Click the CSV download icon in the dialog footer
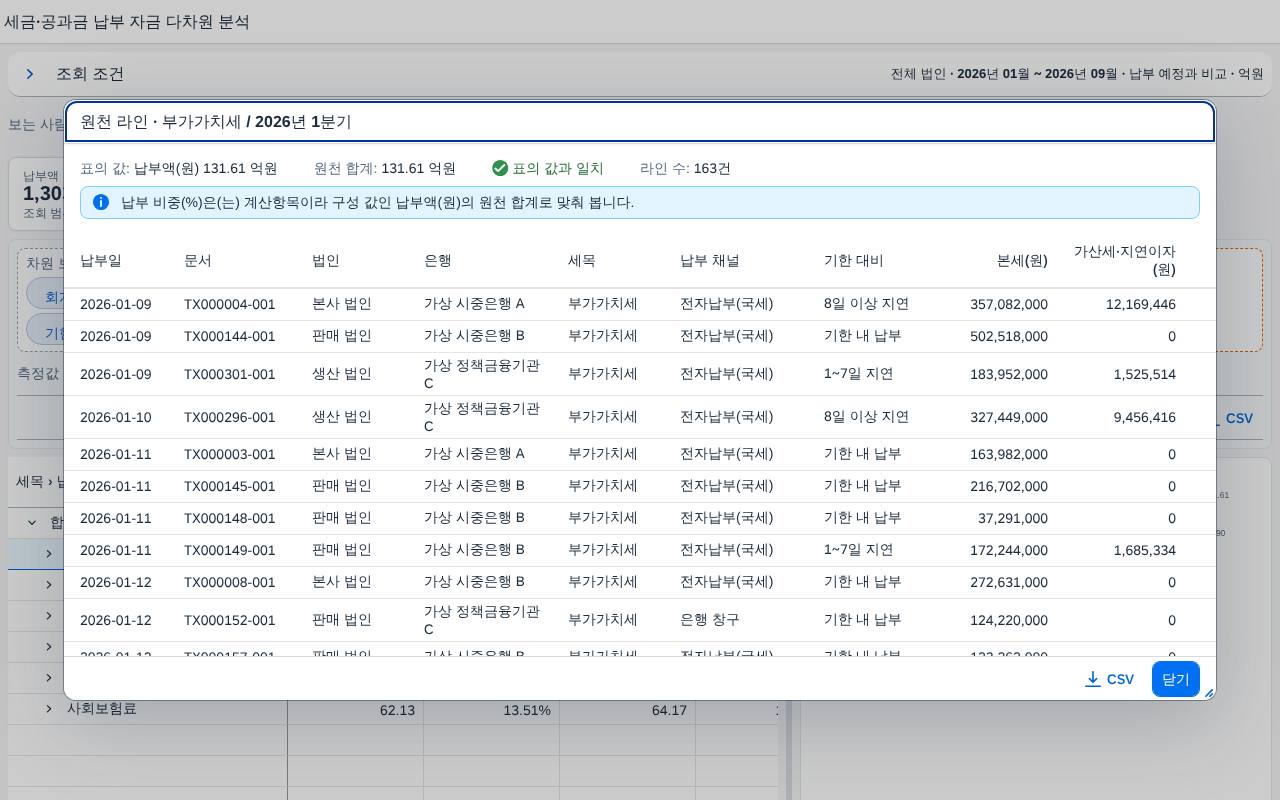This screenshot has height=800, width=1280. pyautogui.click(x=1093, y=679)
